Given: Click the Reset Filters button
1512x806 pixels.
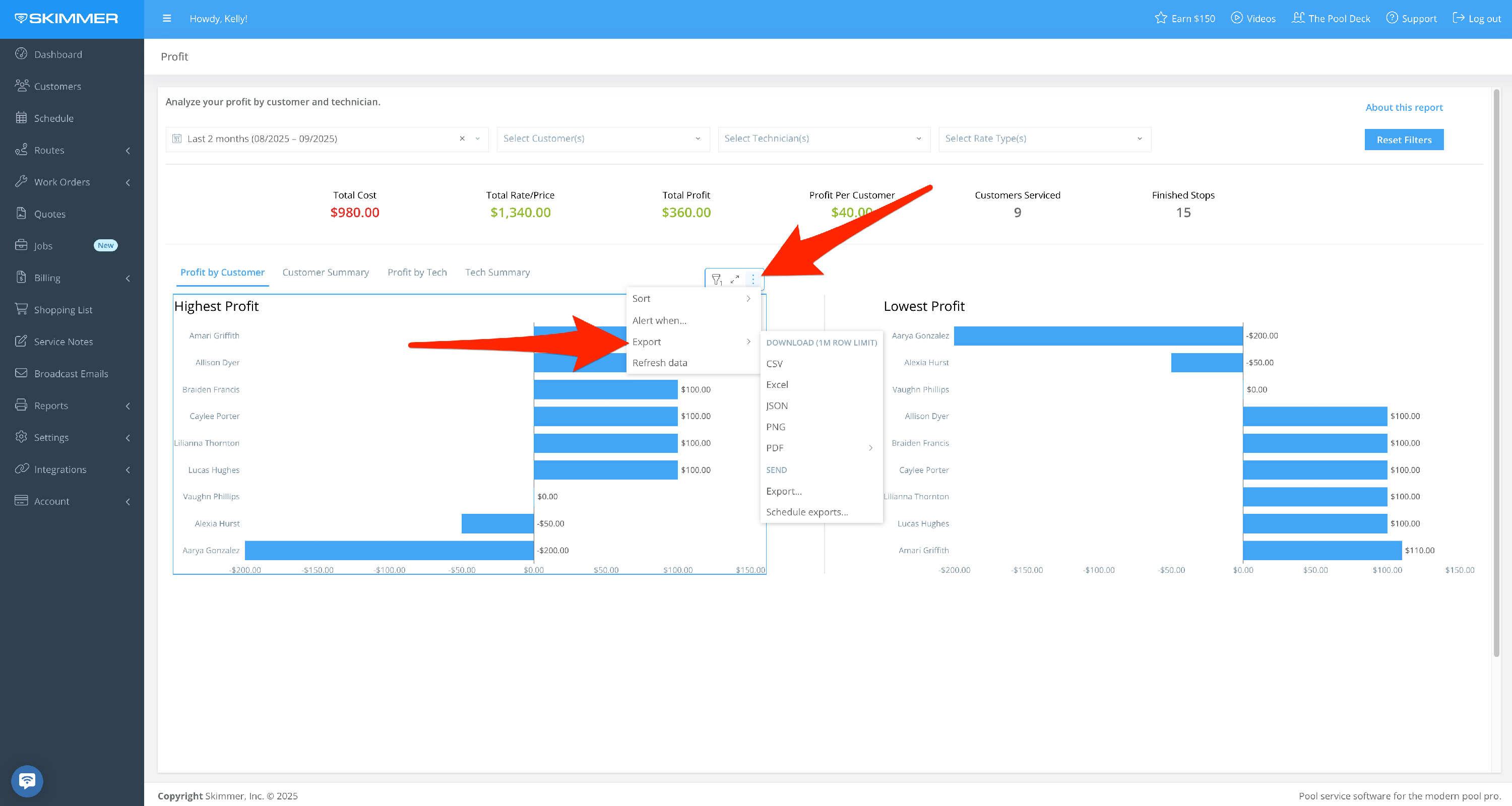Looking at the screenshot, I should pos(1404,140).
